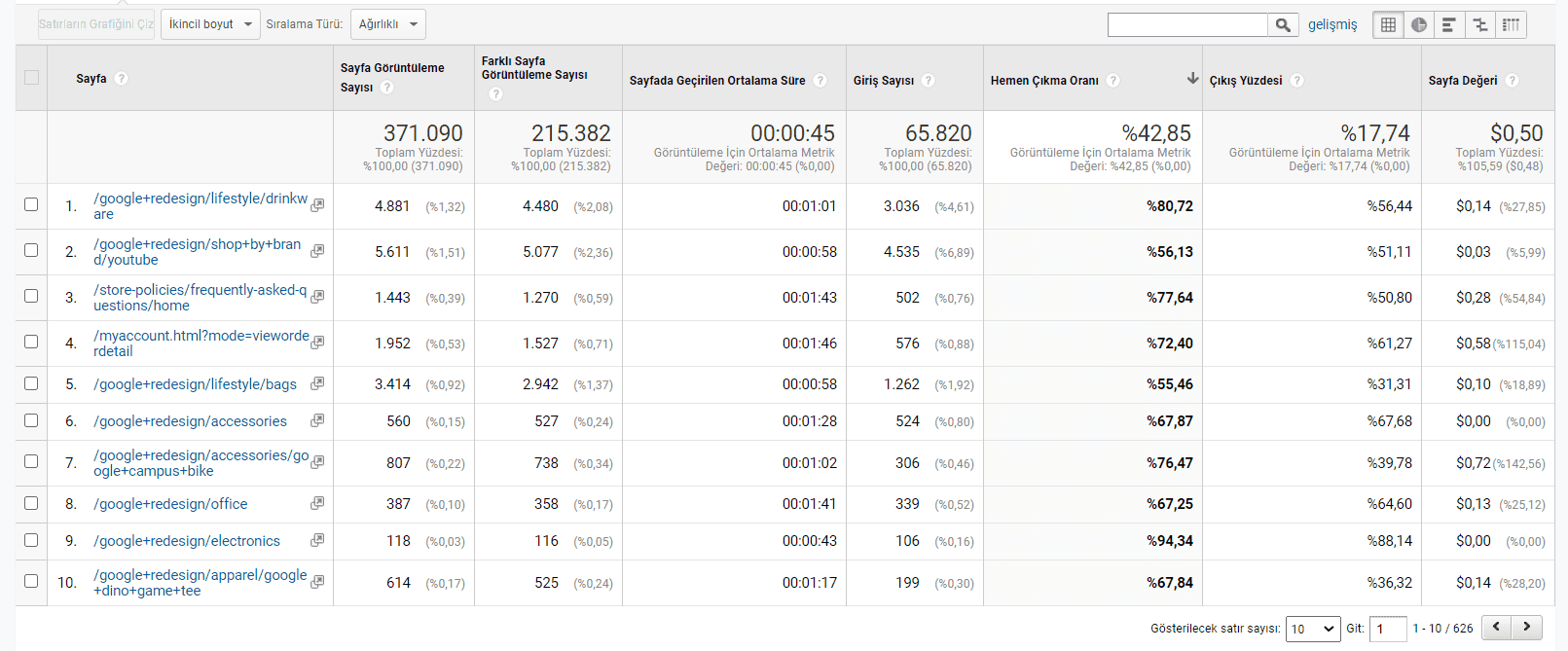This screenshot has width=1568, height=651.
Task: Open the İkincil boyut dropdown
Action: pos(209,24)
